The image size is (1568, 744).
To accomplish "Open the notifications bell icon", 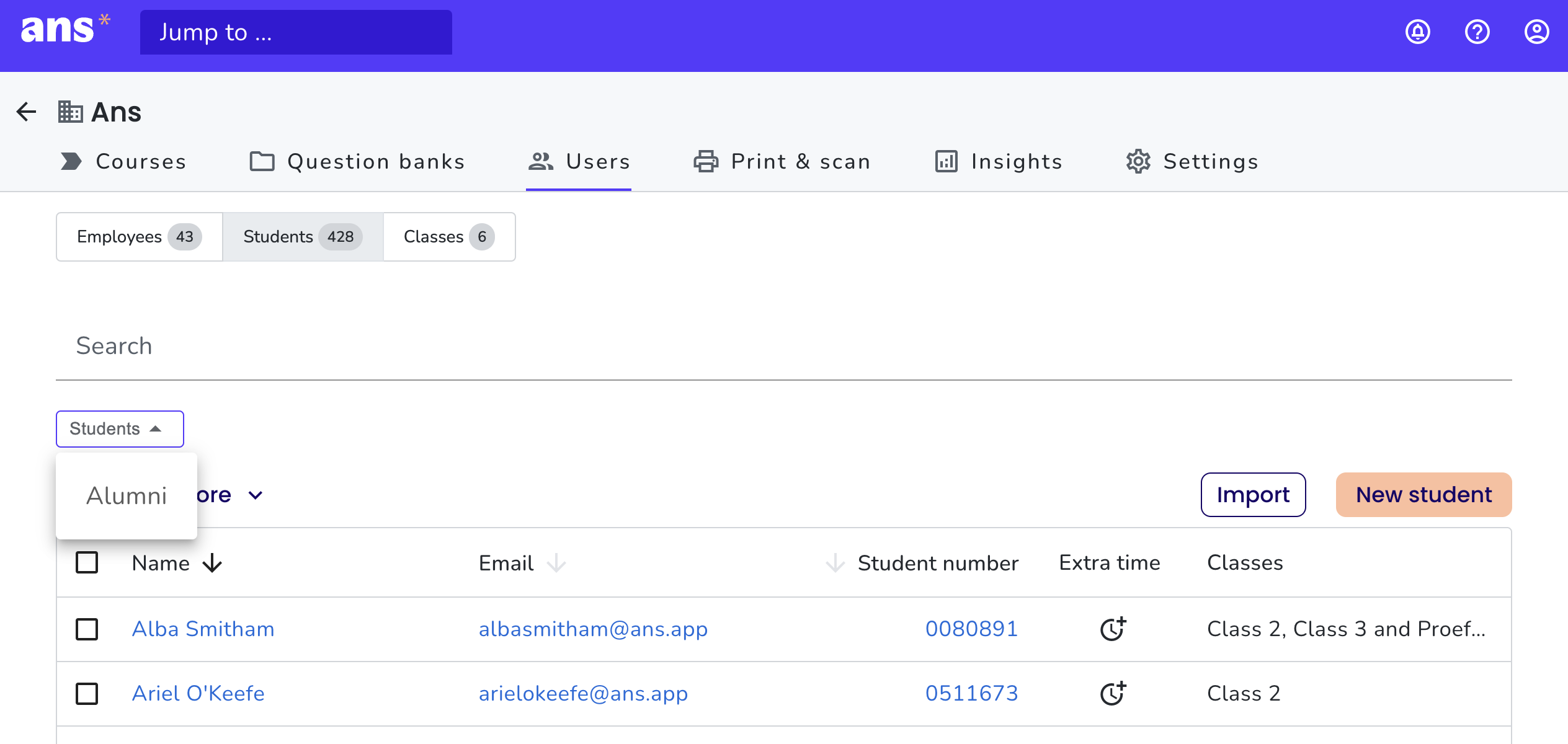I will (x=1418, y=32).
